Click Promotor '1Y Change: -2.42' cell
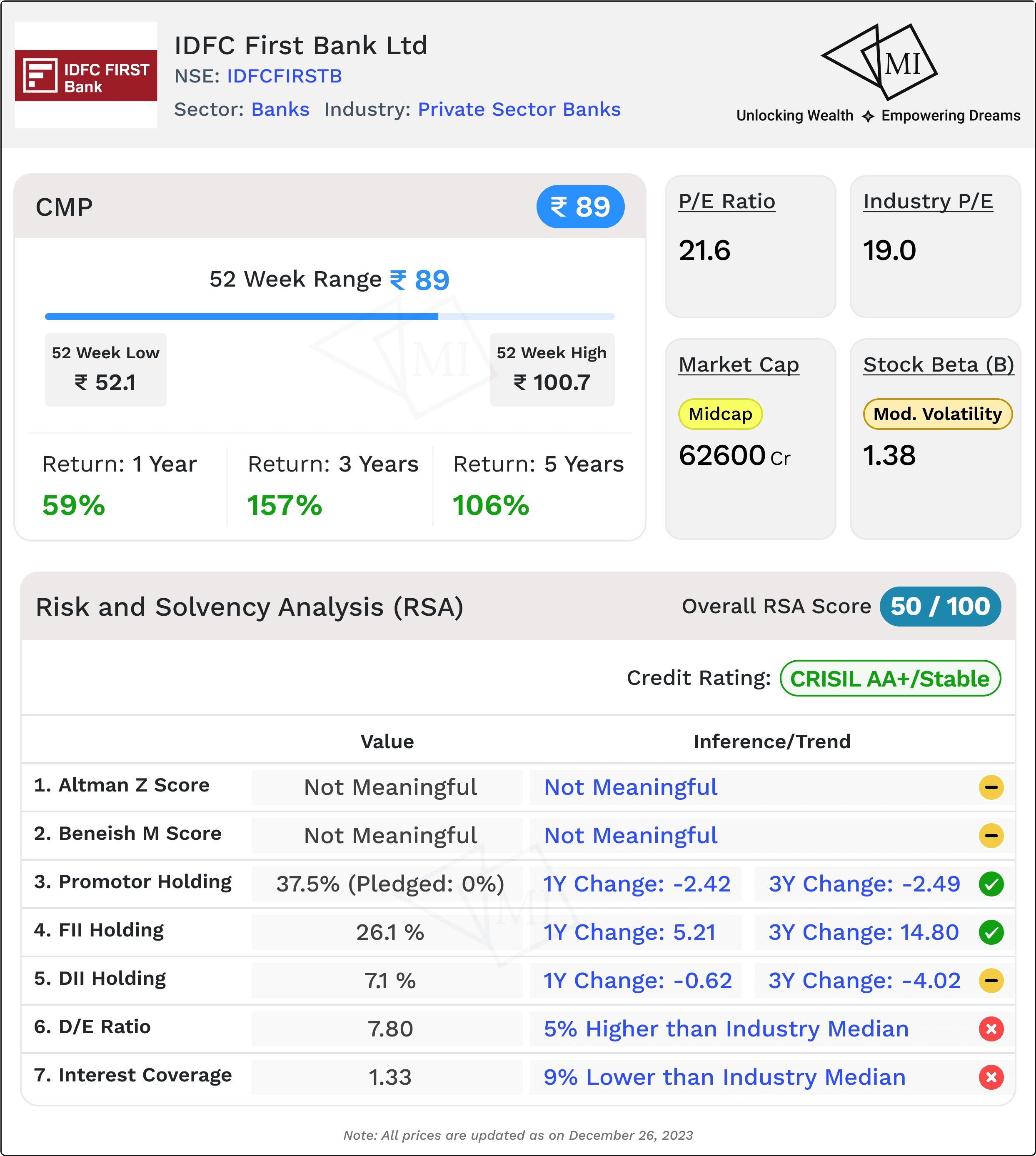 636,884
